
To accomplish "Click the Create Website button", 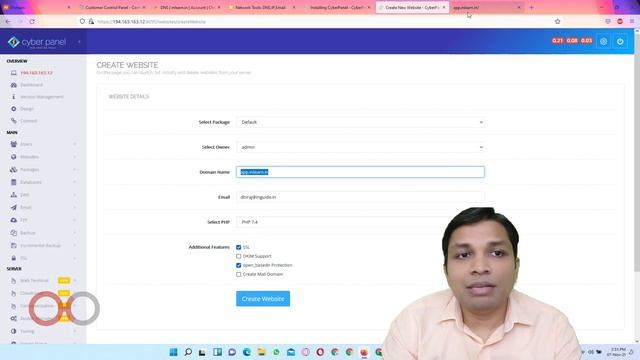I will 263,299.
